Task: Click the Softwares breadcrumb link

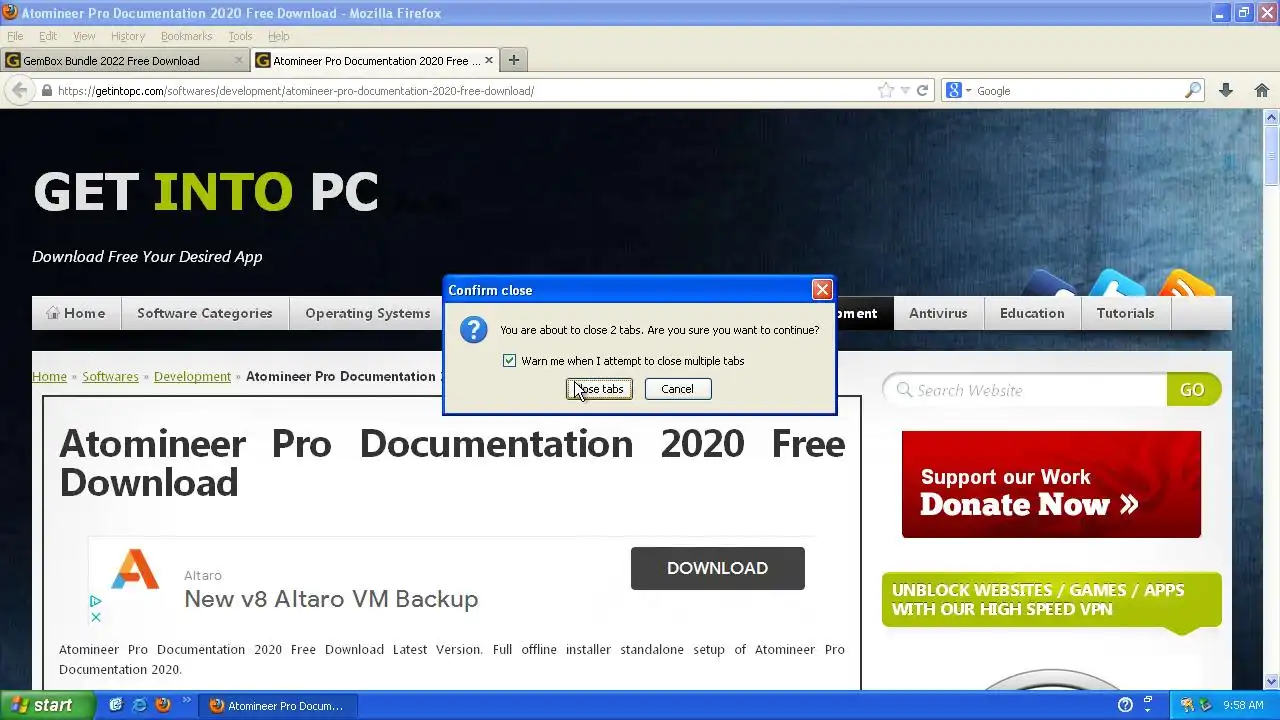Action: [110, 376]
